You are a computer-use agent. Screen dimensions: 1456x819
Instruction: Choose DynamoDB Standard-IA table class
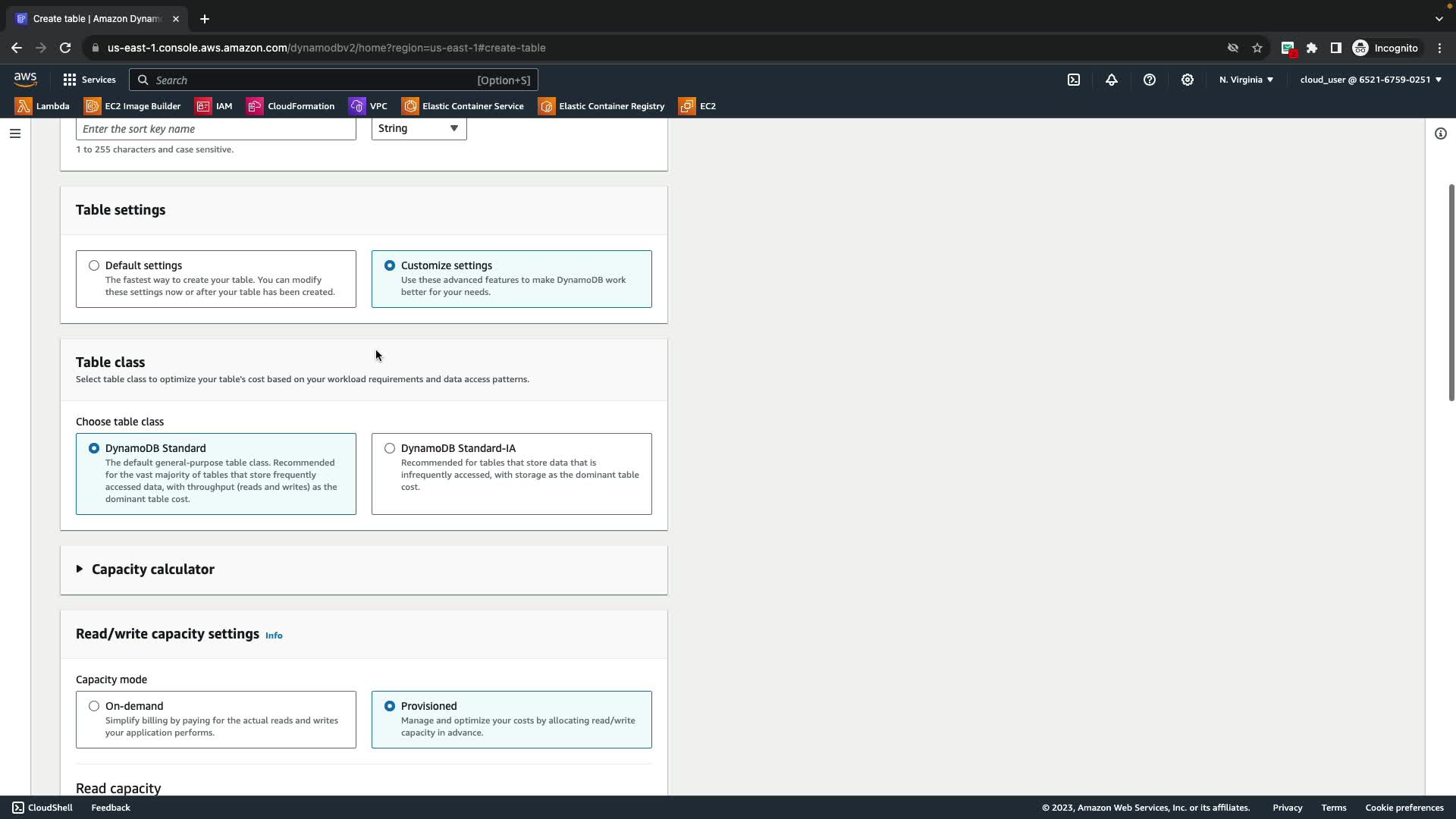pyautogui.click(x=390, y=448)
